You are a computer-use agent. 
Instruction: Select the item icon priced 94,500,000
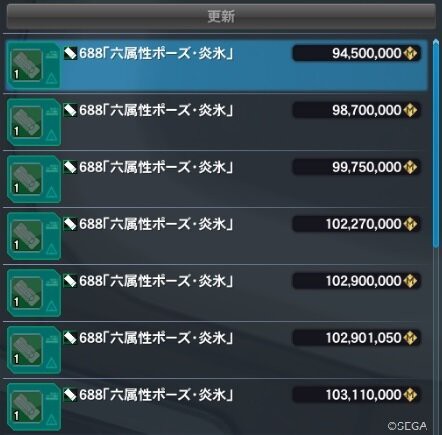click(x=27, y=65)
